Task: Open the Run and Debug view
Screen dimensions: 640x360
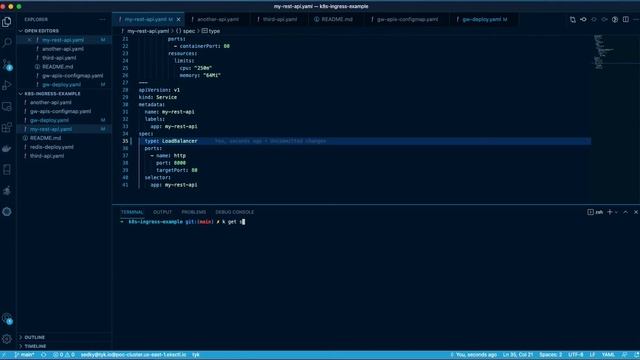Action: point(7,85)
